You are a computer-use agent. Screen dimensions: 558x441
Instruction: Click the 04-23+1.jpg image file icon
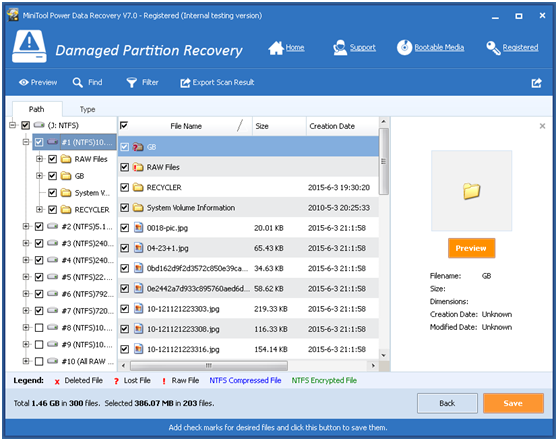[138, 248]
